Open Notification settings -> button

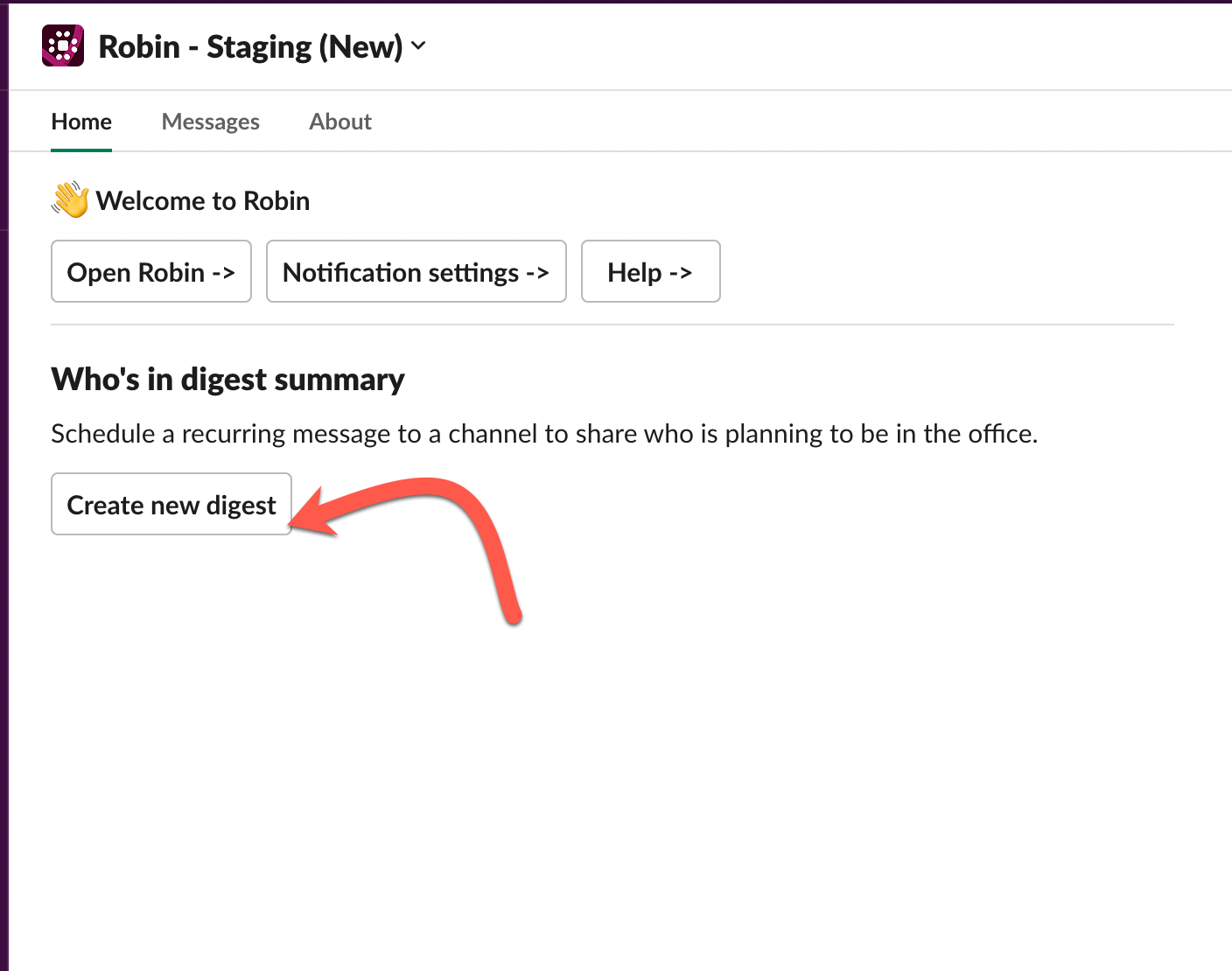416,271
